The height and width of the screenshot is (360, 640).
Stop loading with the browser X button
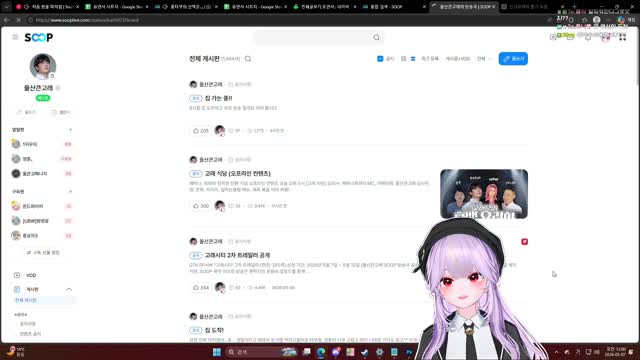pyautogui.click(x=19, y=20)
